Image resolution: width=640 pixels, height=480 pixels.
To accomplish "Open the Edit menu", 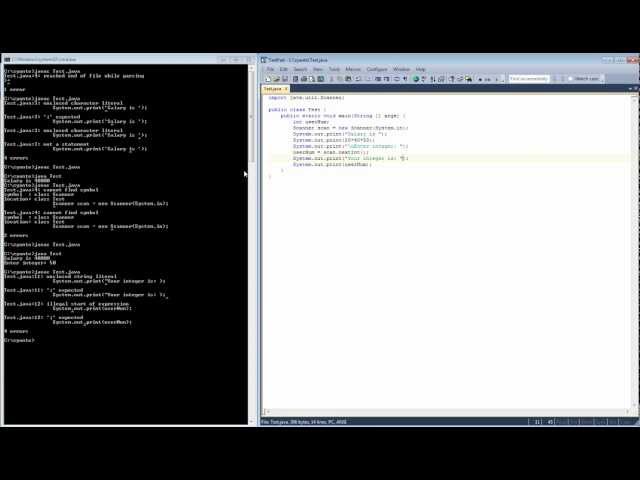I will (x=284, y=69).
